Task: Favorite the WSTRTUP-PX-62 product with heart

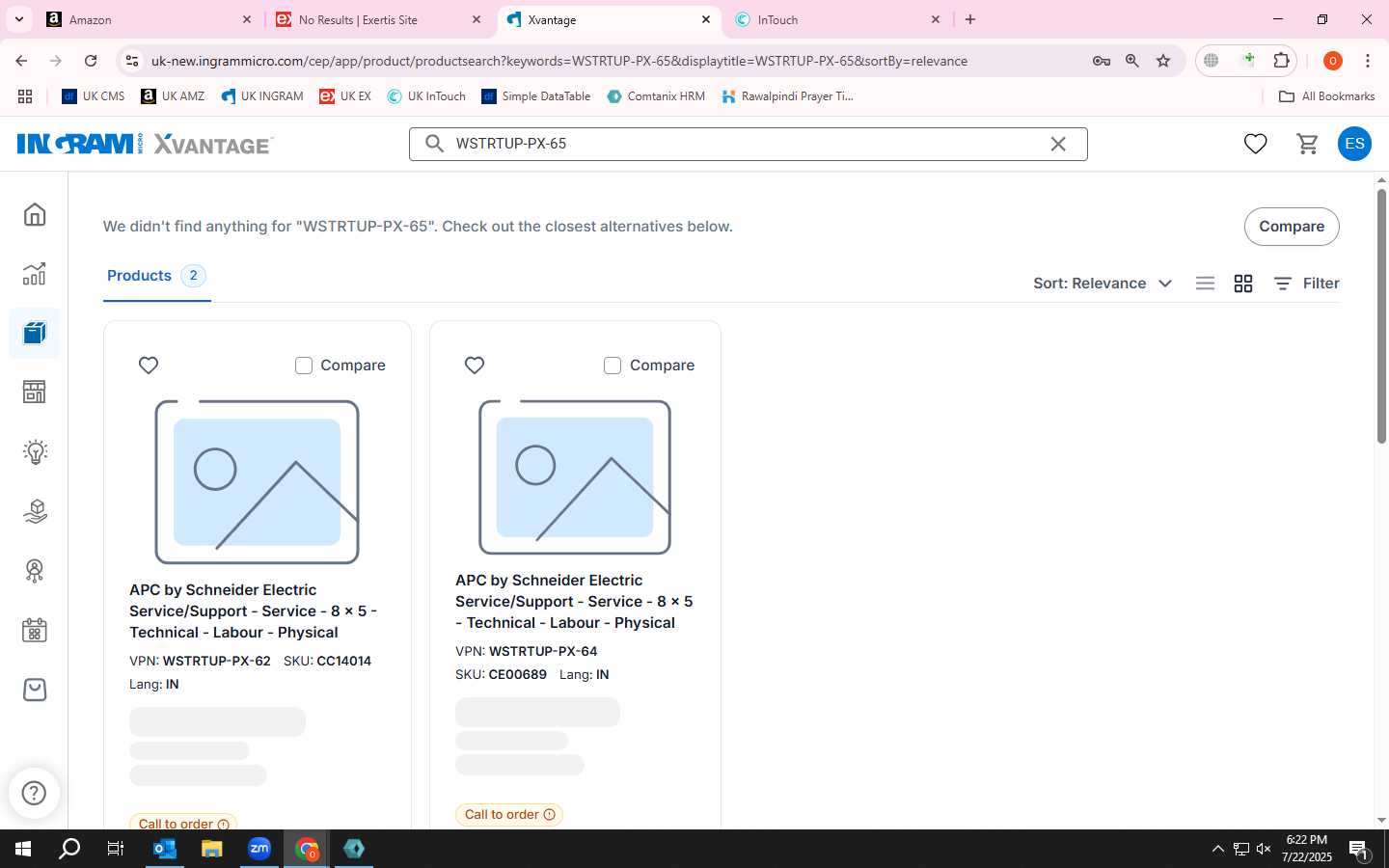Action: point(149,366)
